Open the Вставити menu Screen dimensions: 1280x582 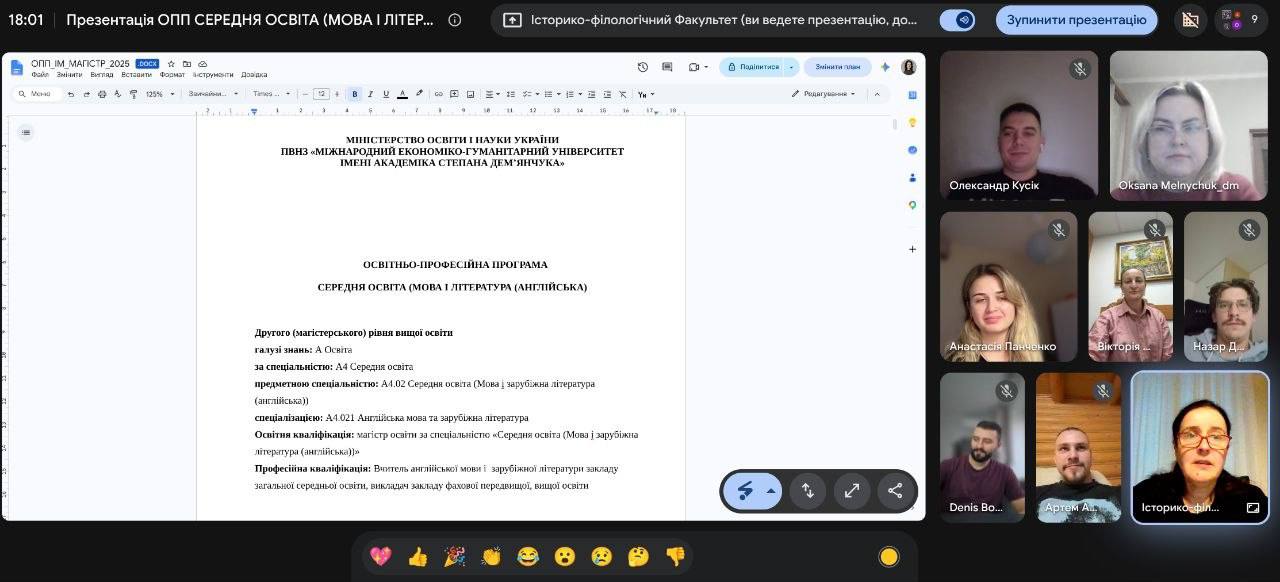(x=136, y=75)
